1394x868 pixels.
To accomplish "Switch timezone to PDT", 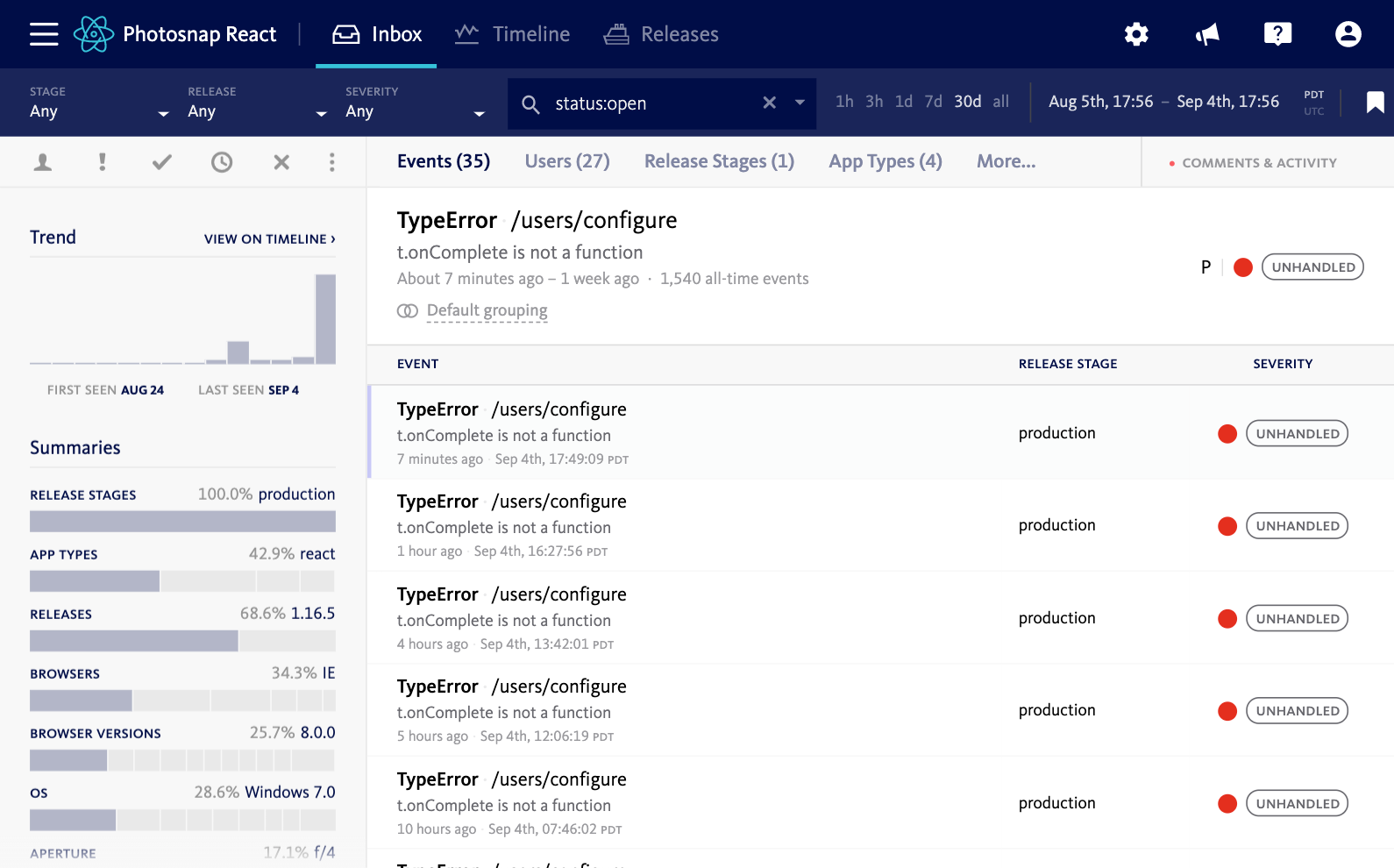I will pyautogui.click(x=1313, y=95).
